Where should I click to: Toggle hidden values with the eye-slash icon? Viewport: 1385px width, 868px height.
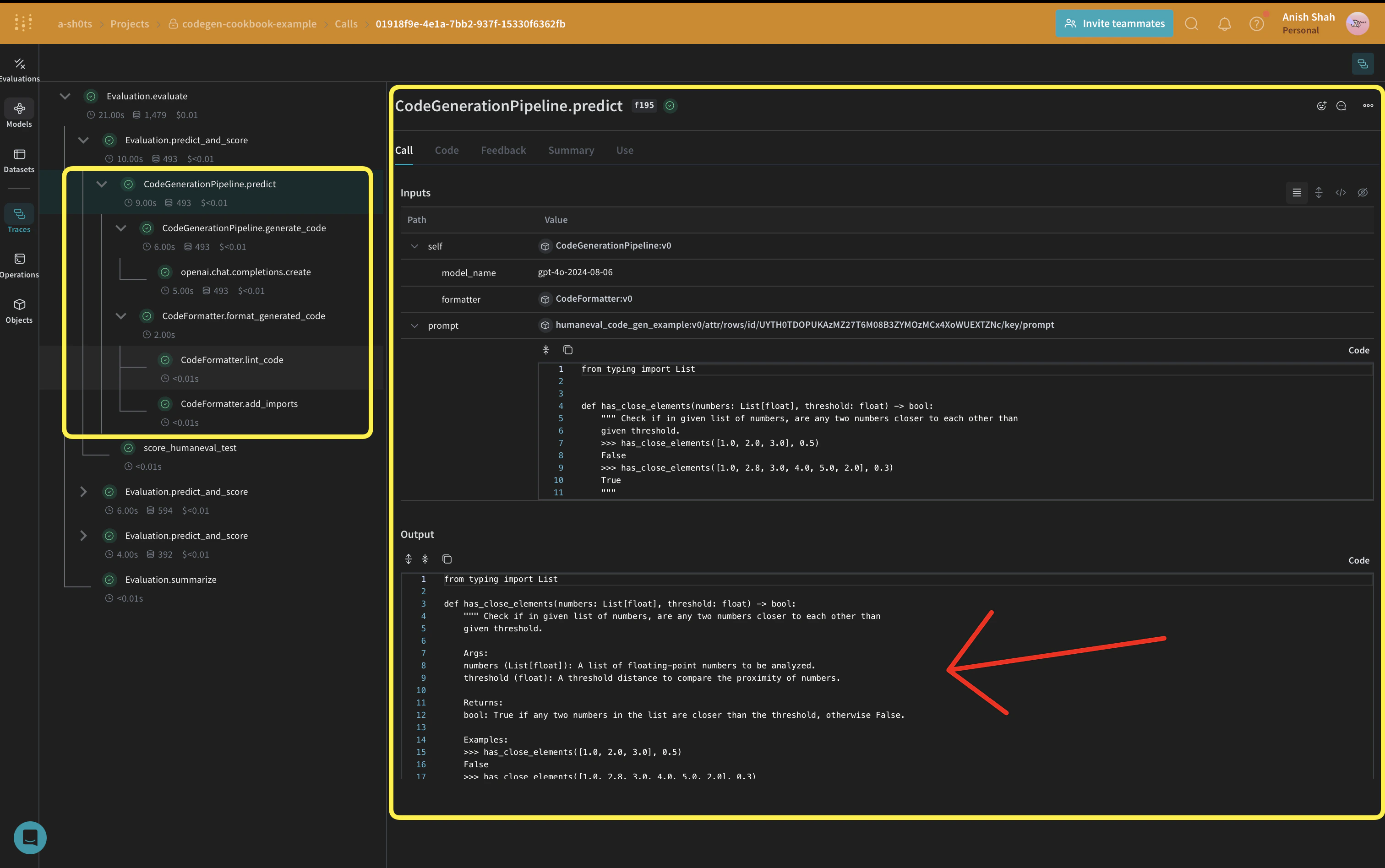(x=1363, y=192)
